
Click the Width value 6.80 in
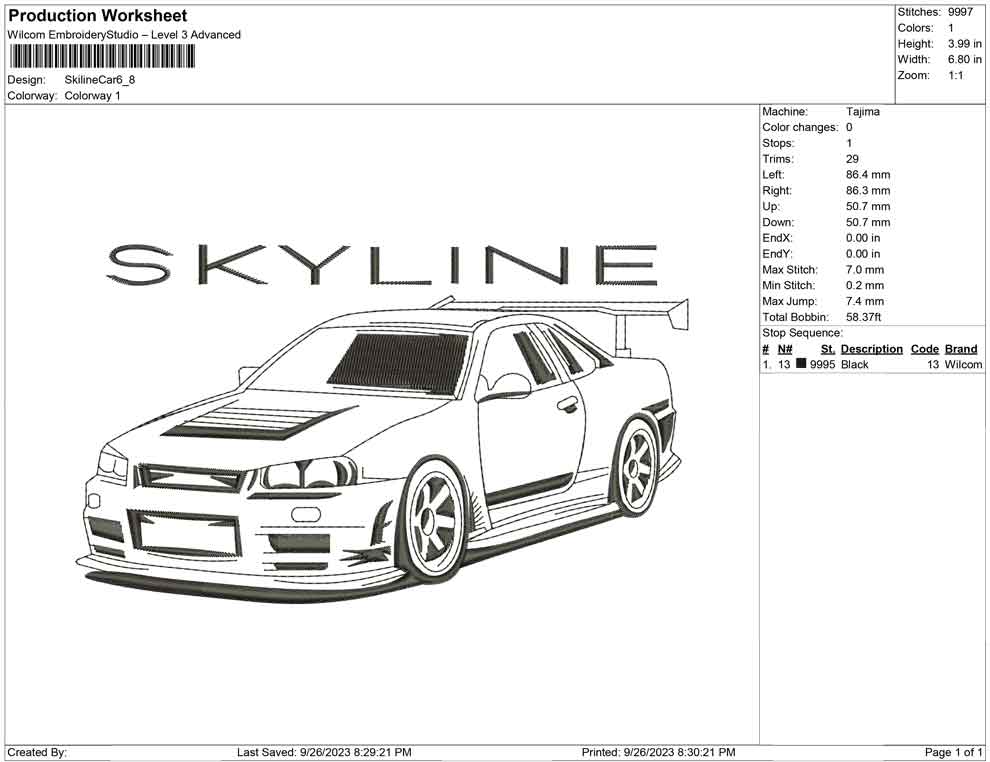[x=964, y=59]
